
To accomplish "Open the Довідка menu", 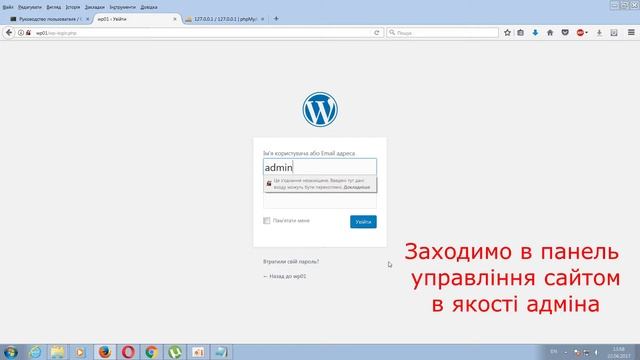I will point(149,7).
